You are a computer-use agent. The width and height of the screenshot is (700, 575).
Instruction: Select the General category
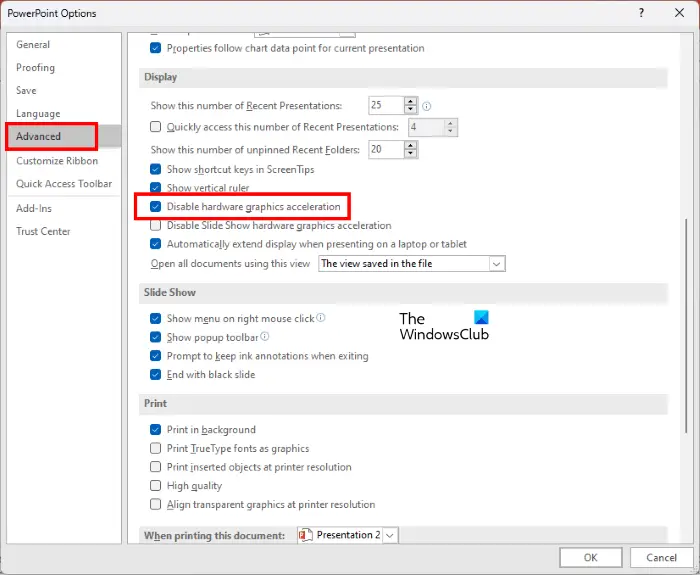(33, 45)
